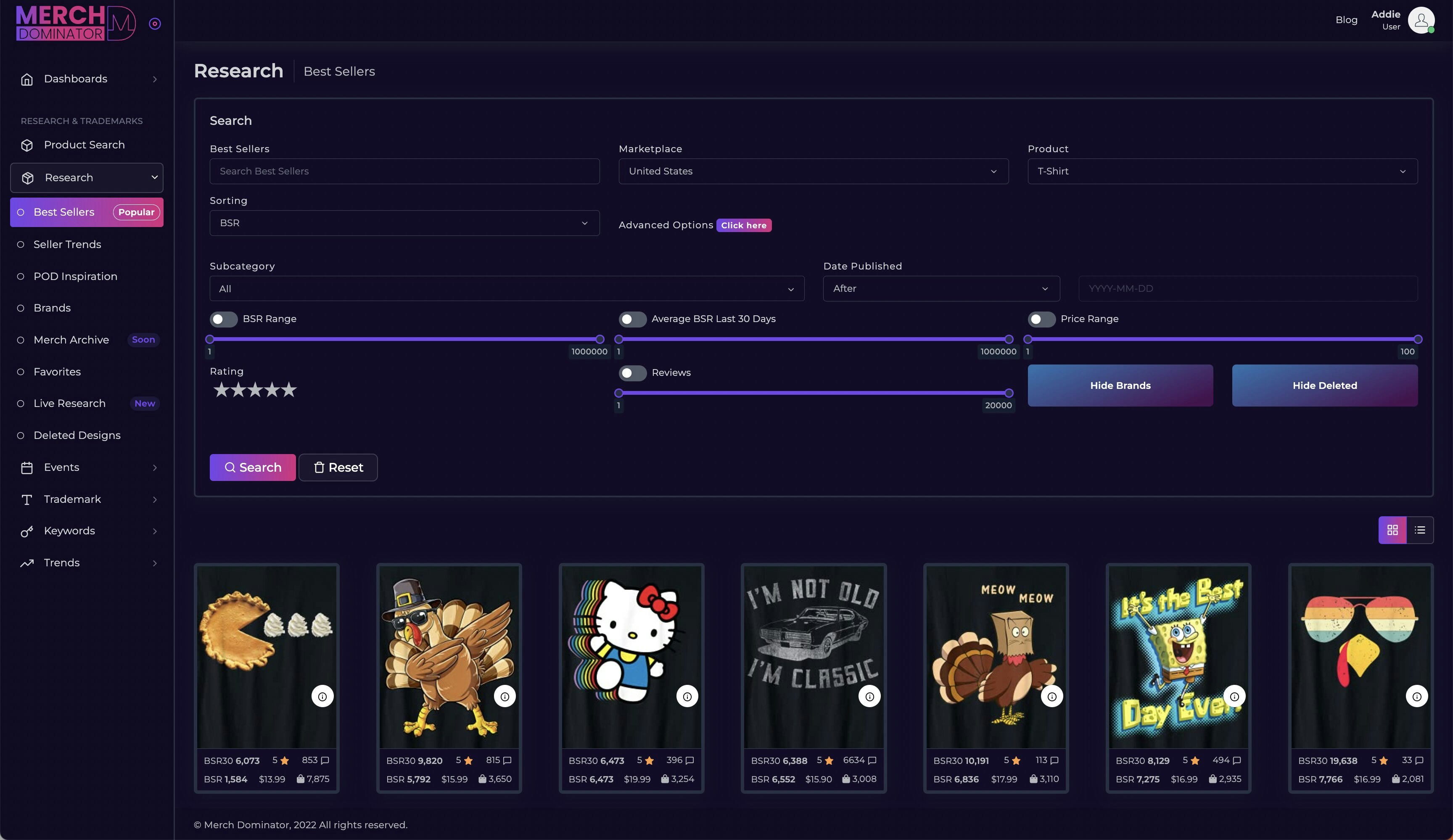Screen dimensions: 1453x840
Task: Click the Reset button
Action: [x=338, y=468]
